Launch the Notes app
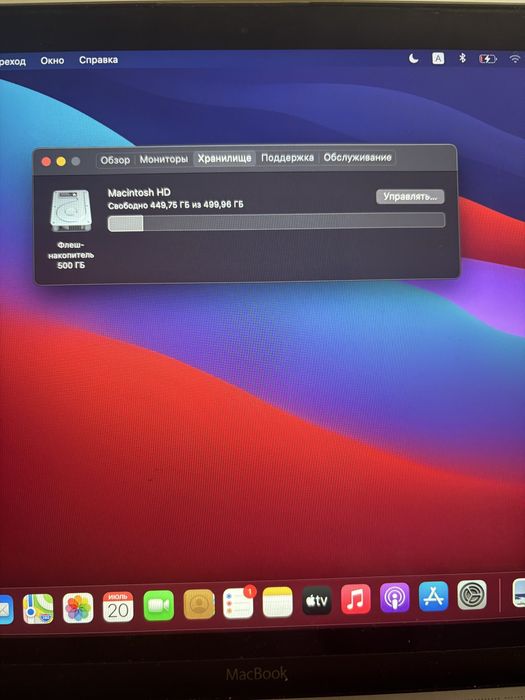525x700 pixels. tap(277, 602)
